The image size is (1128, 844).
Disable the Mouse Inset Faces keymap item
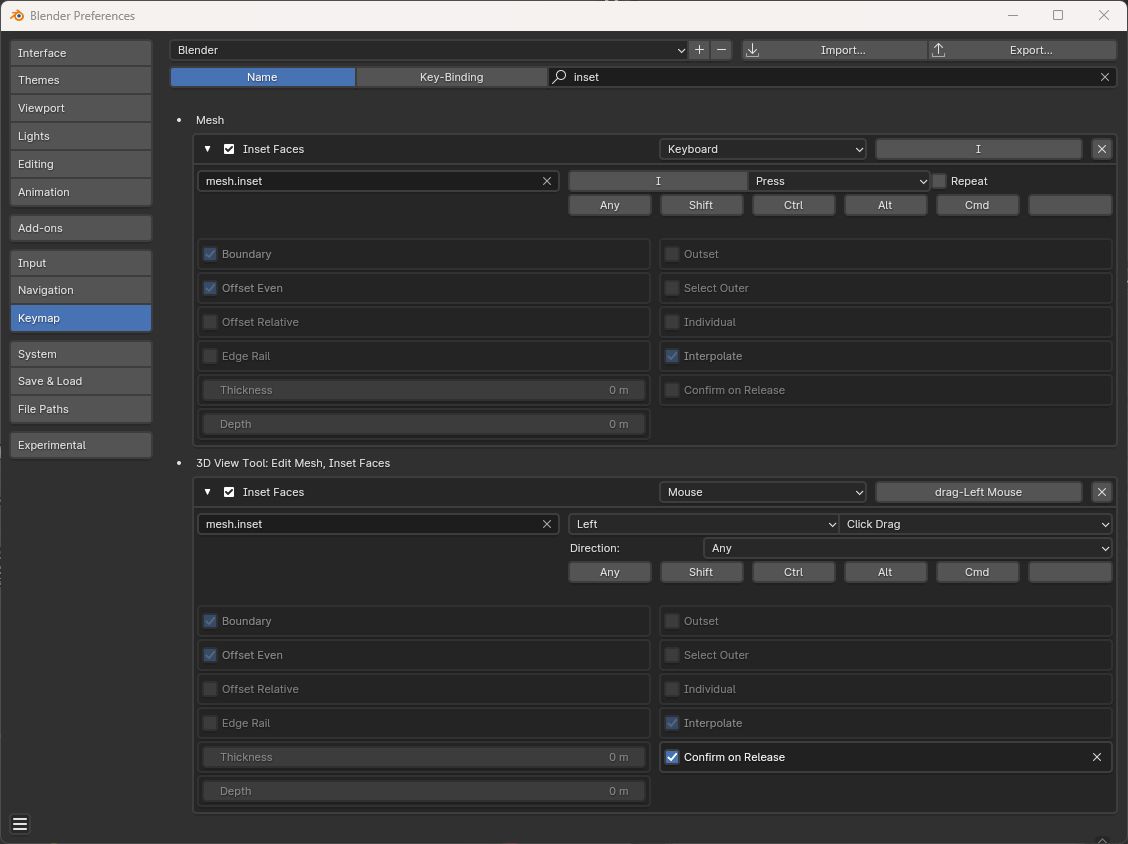tap(229, 492)
